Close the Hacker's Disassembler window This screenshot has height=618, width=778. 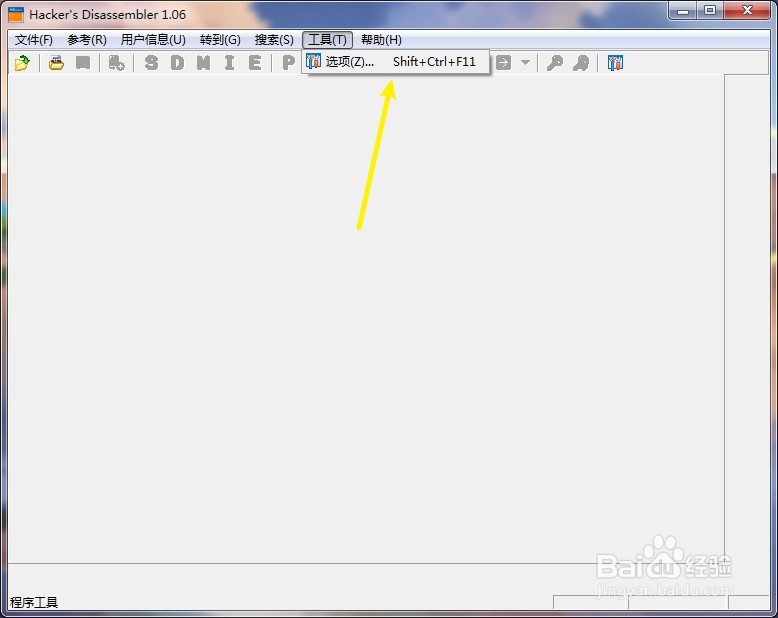tap(747, 10)
